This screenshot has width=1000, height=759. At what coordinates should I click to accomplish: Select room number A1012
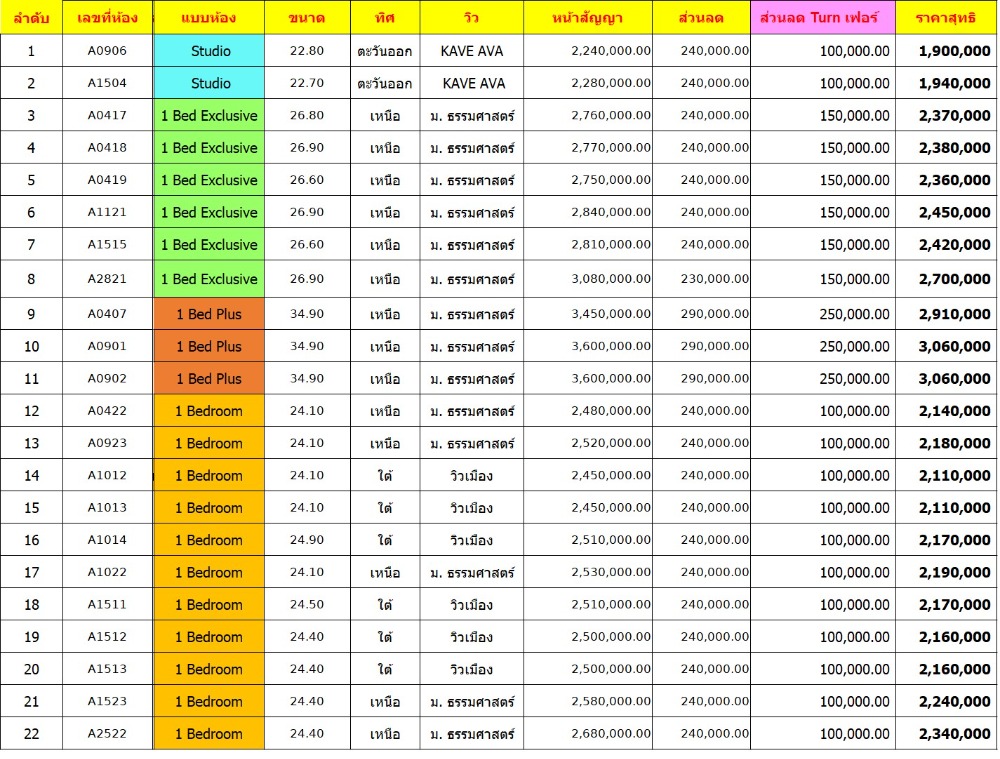(x=107, y=475)
